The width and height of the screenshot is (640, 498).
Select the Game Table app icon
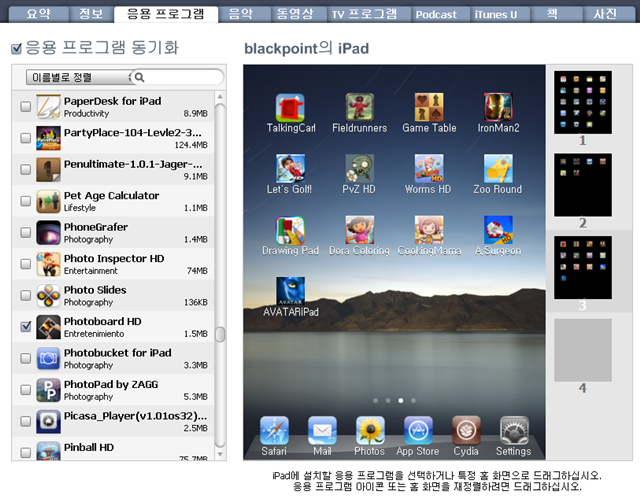click(x=429, y=107)
